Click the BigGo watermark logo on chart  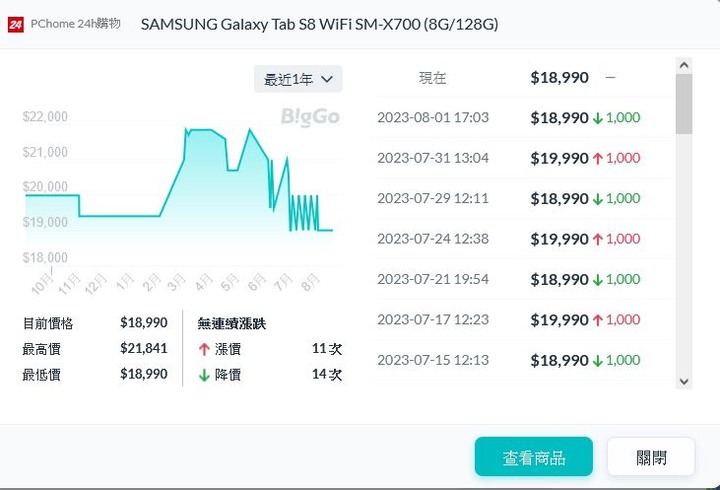(310, 117)
